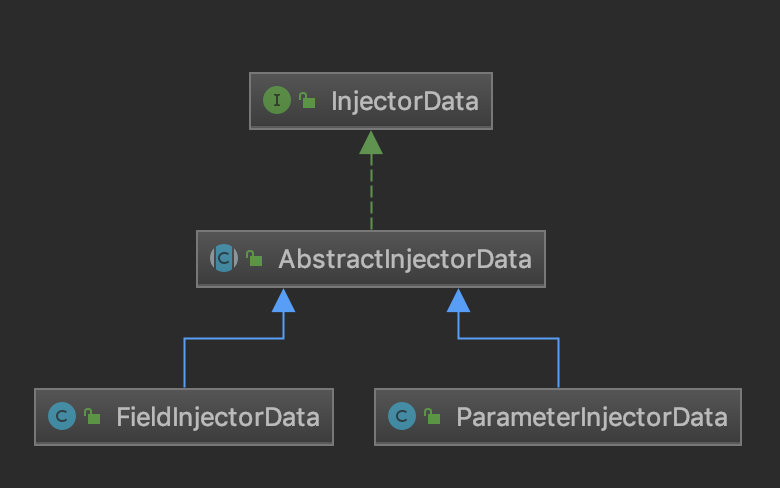The height and width of the screenshot is (488, 780).
Task: Select the InjectorData node label
Action: (x=404, y=101)
